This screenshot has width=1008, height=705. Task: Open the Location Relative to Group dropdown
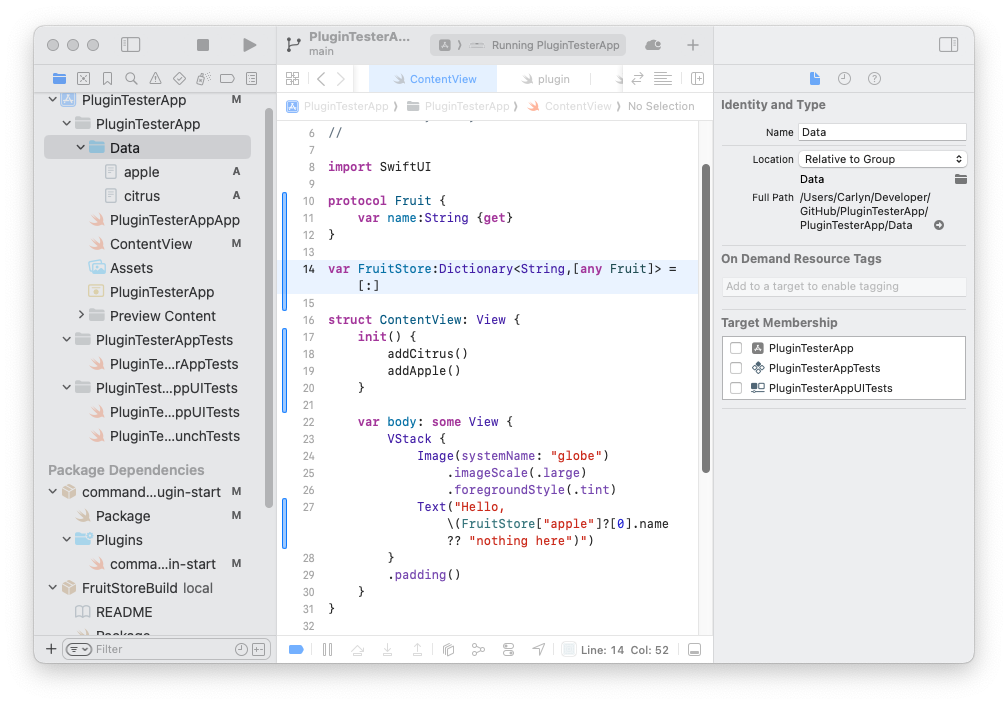coord(883,159)
